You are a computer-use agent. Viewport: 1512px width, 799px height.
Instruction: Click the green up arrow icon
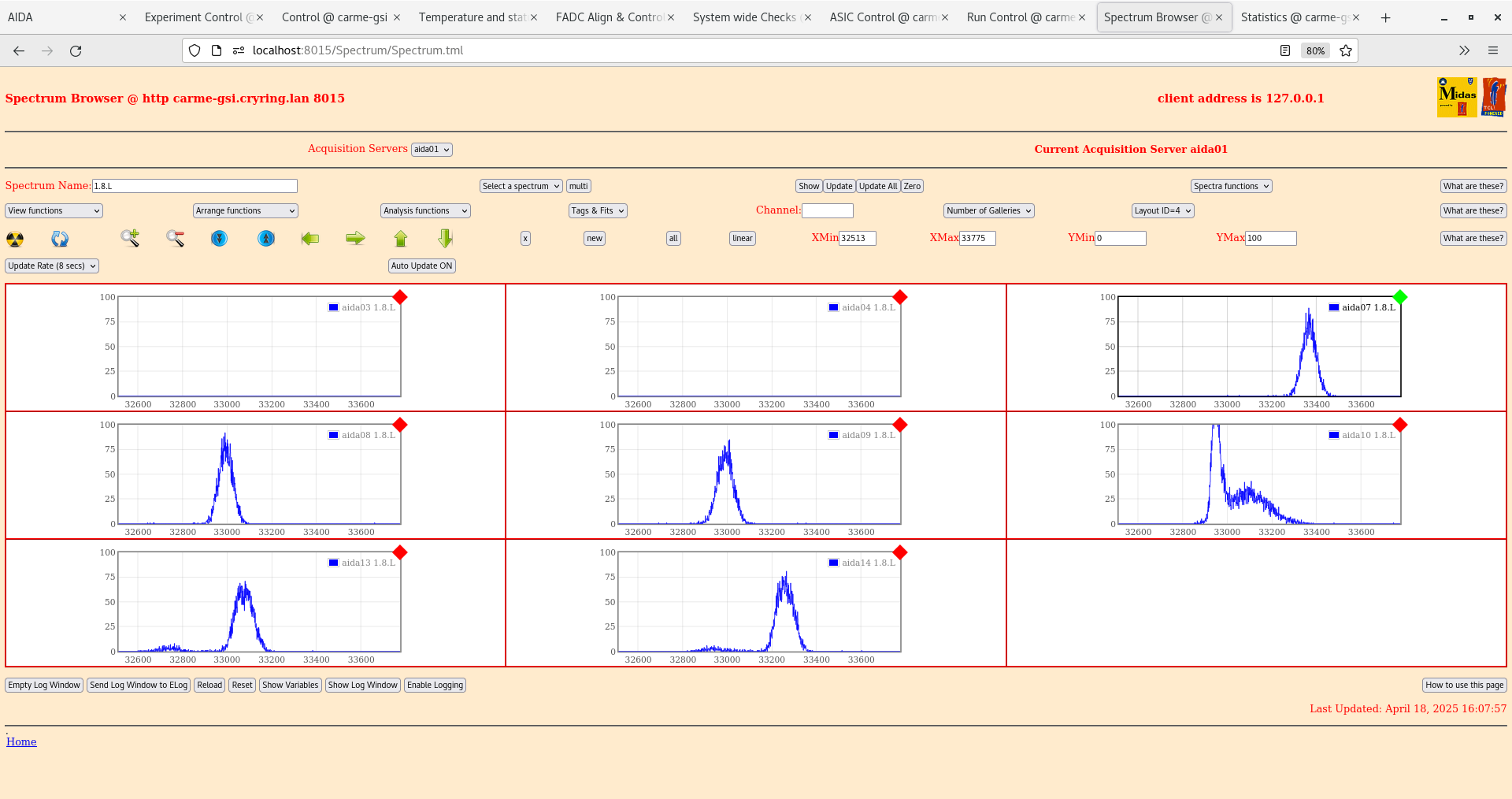coord(401,238)
